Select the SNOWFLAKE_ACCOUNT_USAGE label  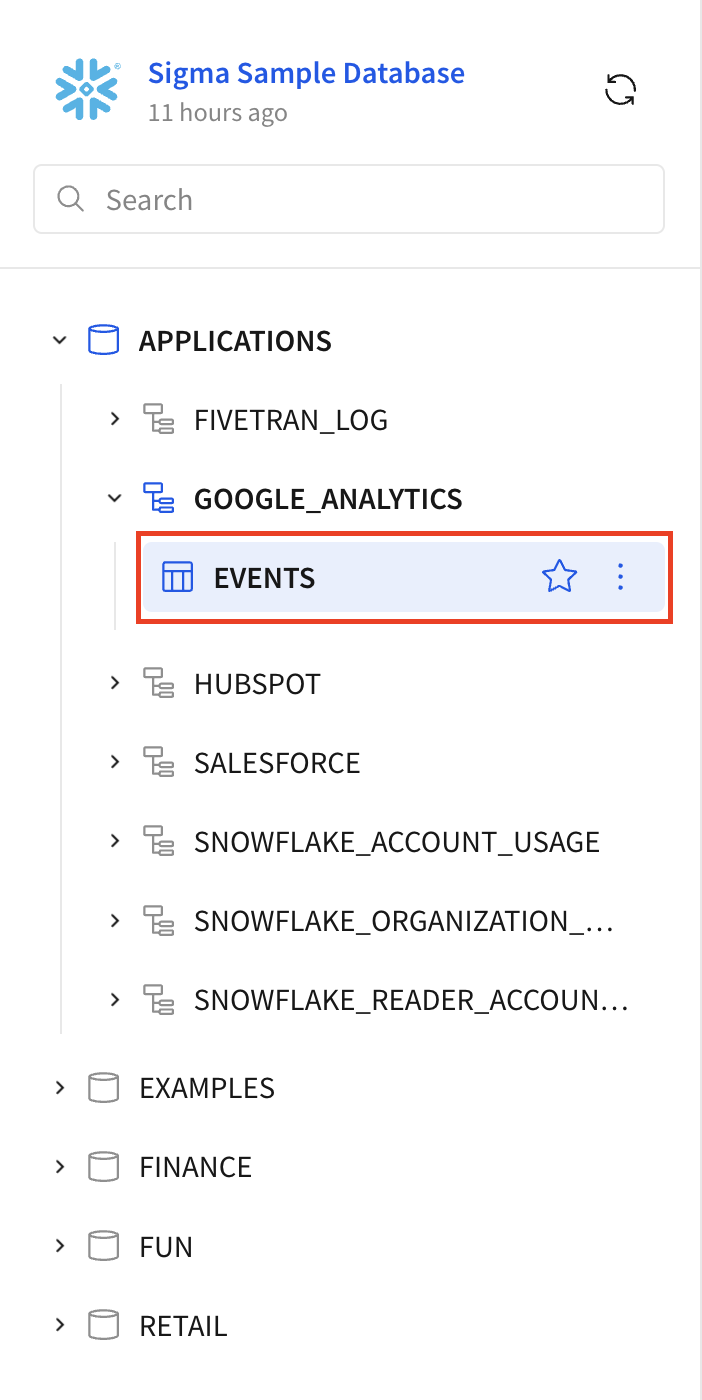pos(397,842)
